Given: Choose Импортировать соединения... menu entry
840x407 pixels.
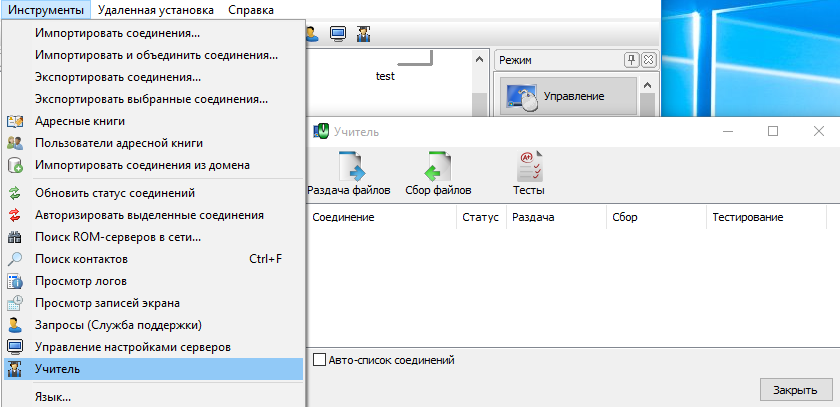Looking at the screenshot, I should click(153, 33).
